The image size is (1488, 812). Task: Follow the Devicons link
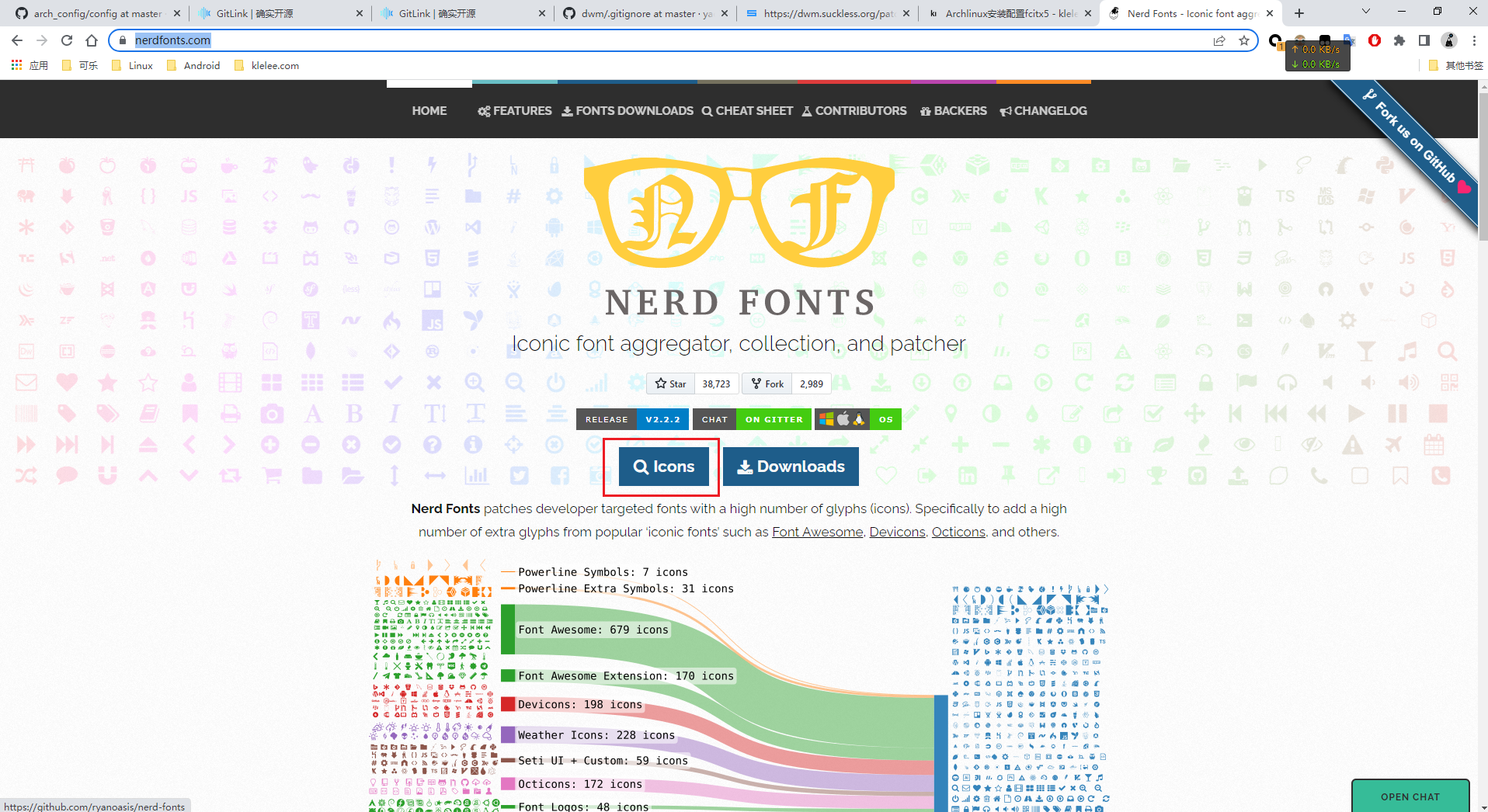pos(897,532)
